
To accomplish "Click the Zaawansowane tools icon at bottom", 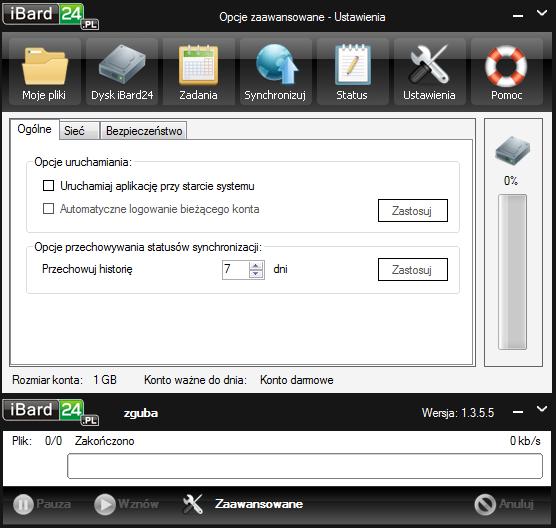I will pyautogui.click(x=193, y=504).
